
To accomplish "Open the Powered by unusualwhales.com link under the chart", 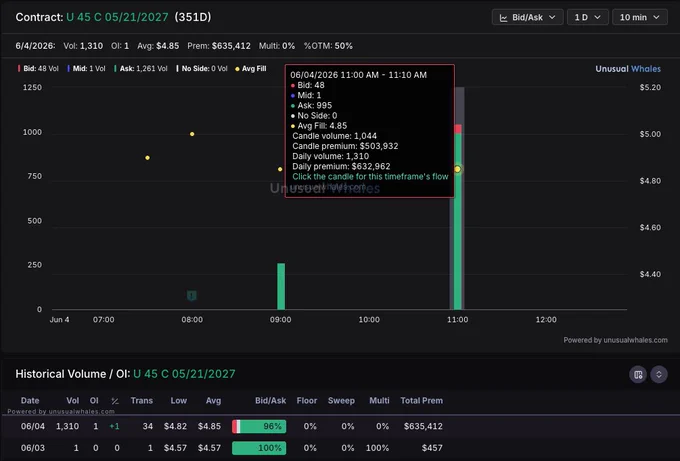I will 615,340.
